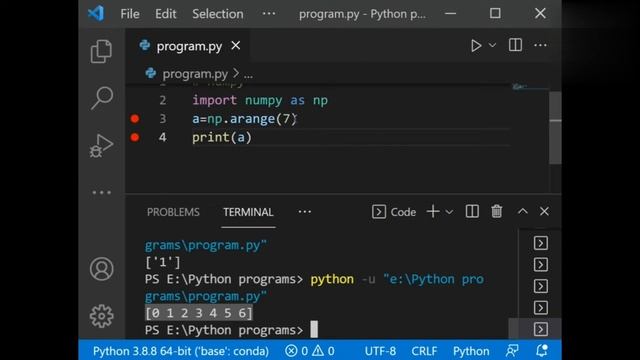640x360 pixels.
Task: Open the Edit menu
Action: (165, 14)
